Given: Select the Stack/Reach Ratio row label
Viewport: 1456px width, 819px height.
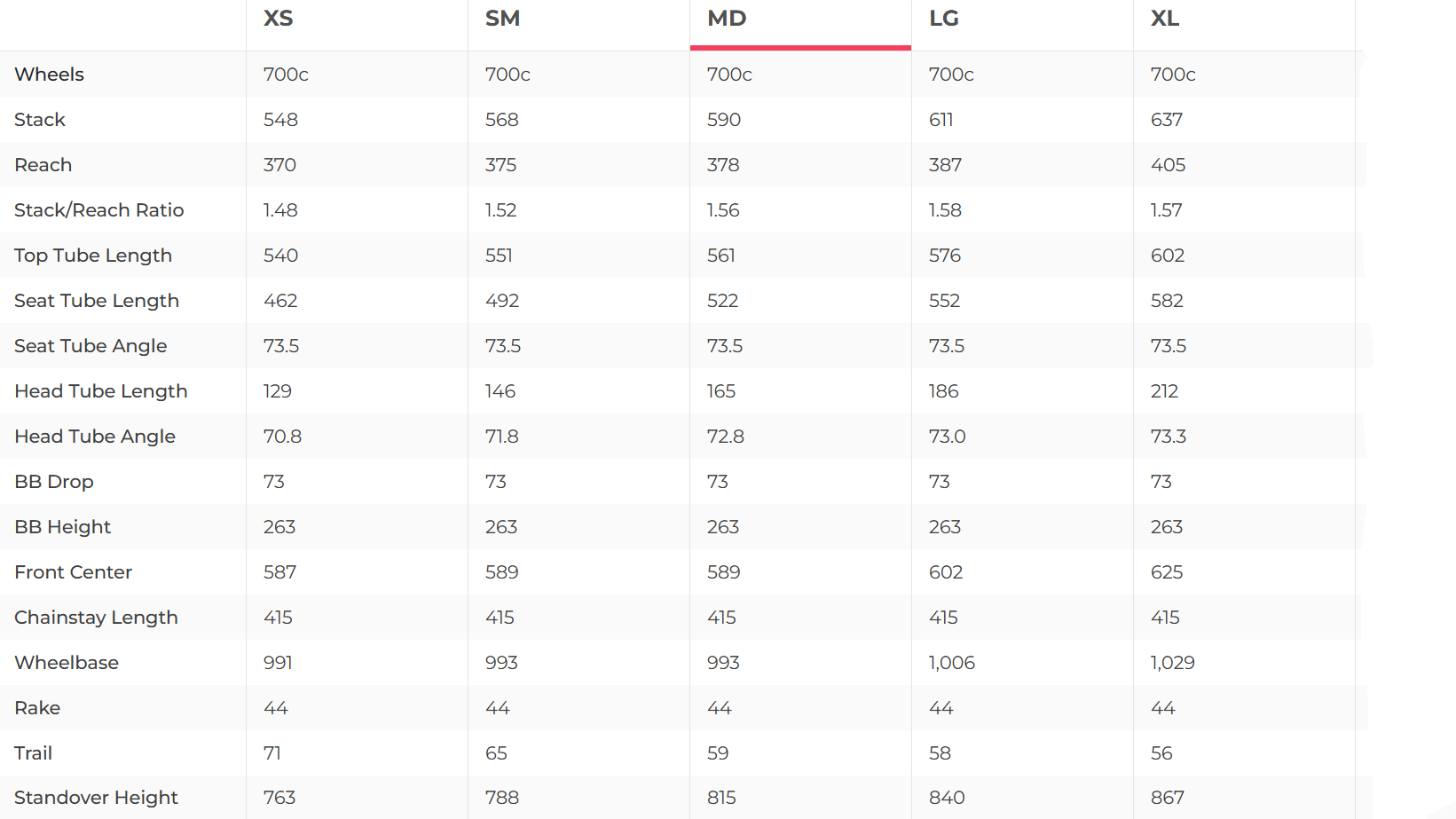Looking at the screenshot, I should [x=99, y=210].
